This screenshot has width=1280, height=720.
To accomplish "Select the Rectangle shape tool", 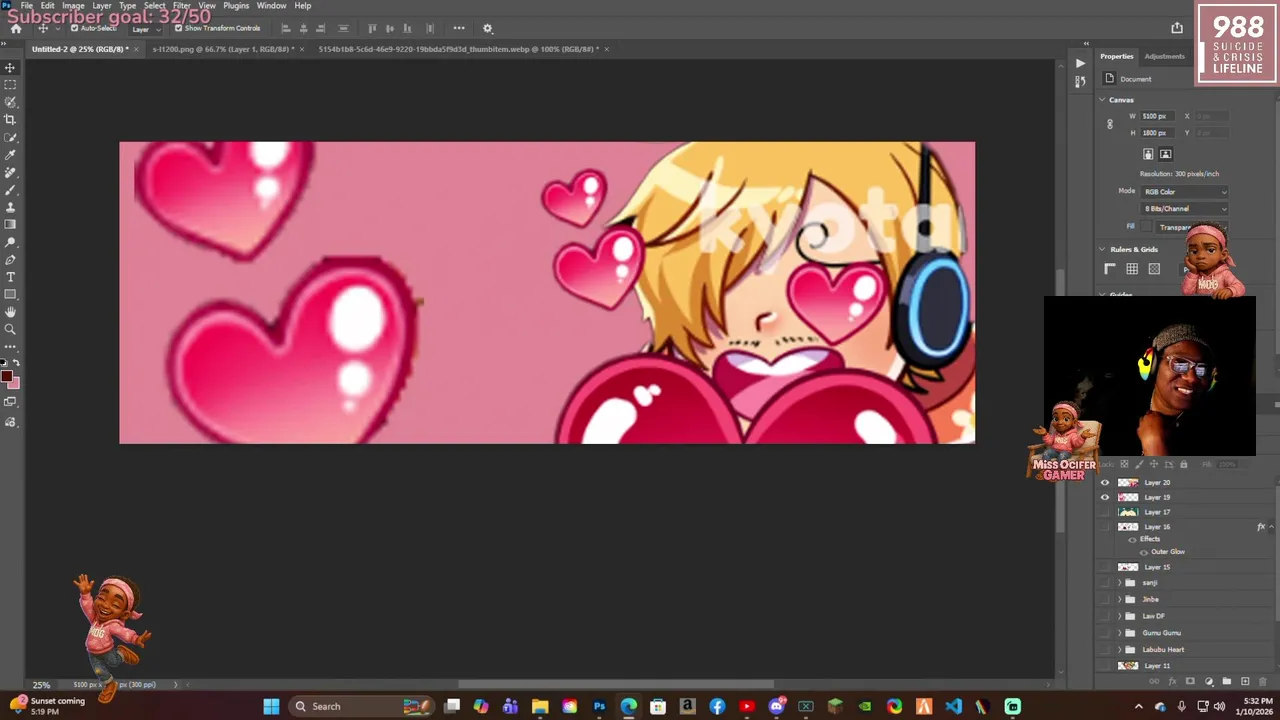I will [x=10, y=295].
